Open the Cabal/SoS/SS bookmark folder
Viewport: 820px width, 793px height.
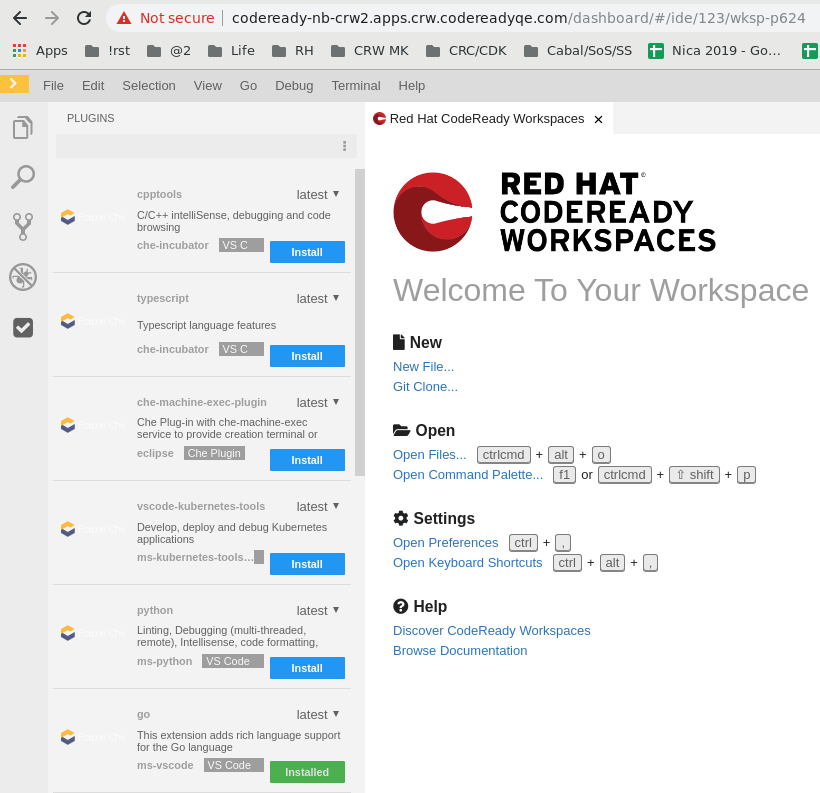[578, 51]
